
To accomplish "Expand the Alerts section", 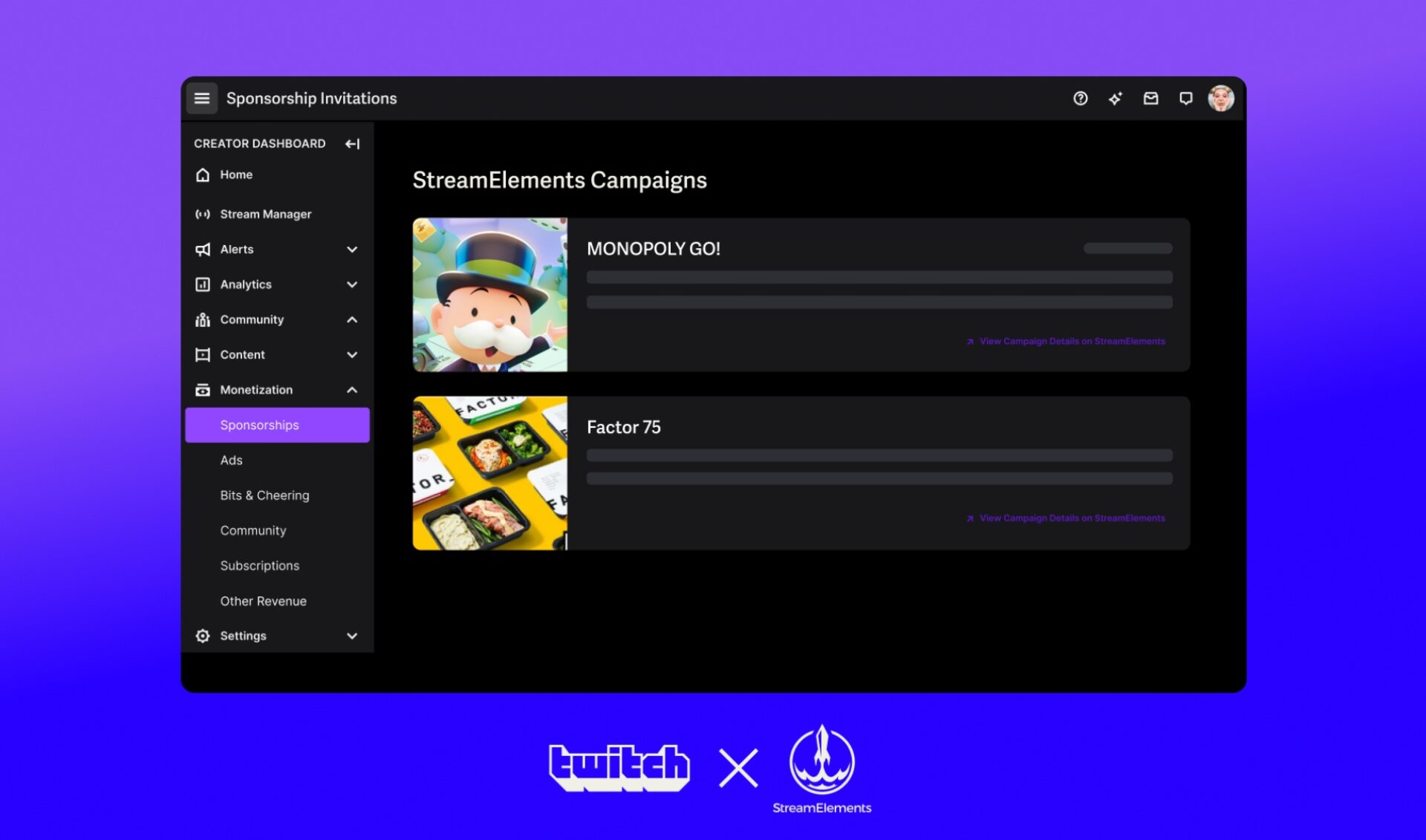I will click(x=352, y=250).
